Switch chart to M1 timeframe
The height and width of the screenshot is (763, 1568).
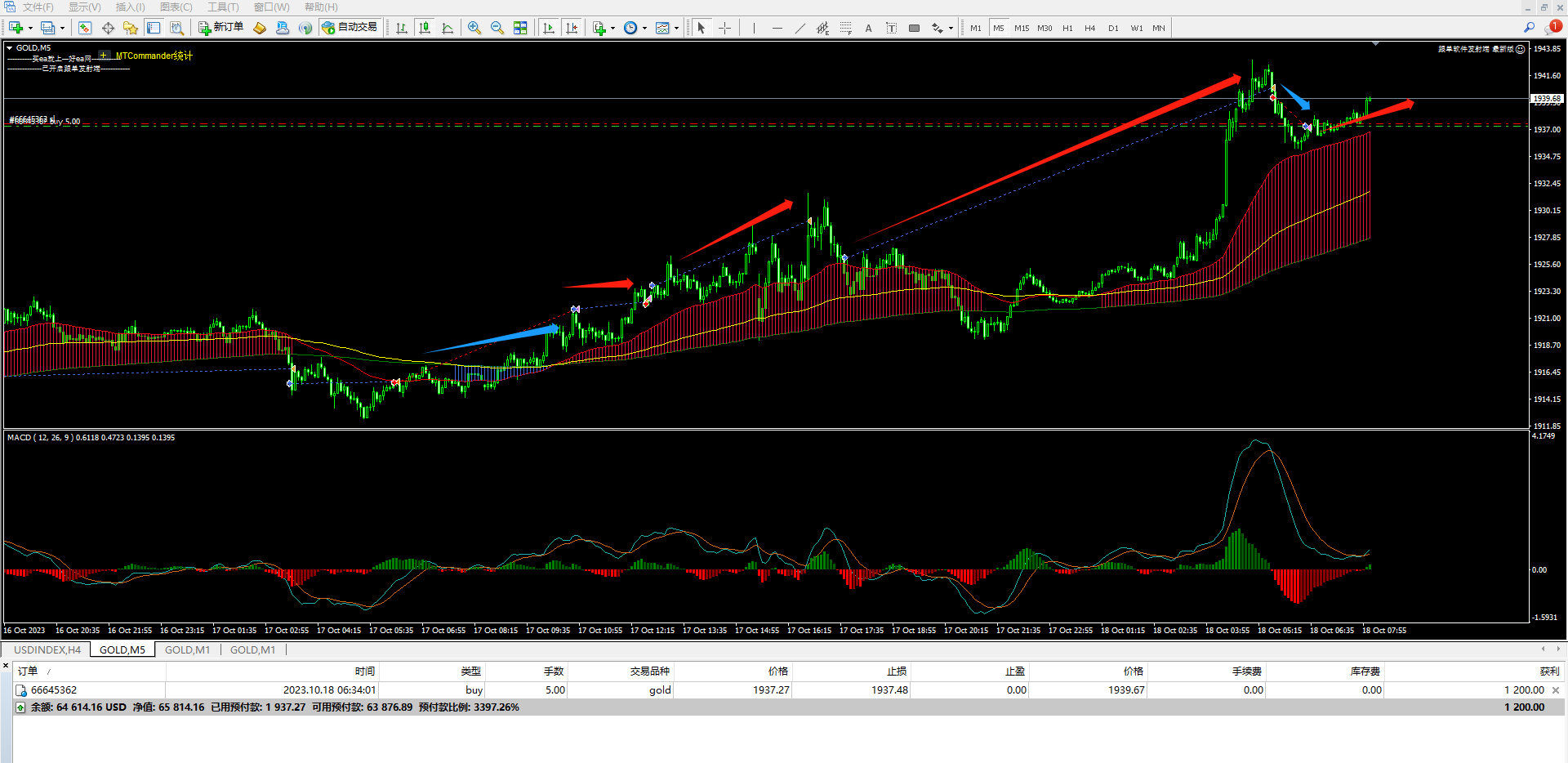pos(976,28)
